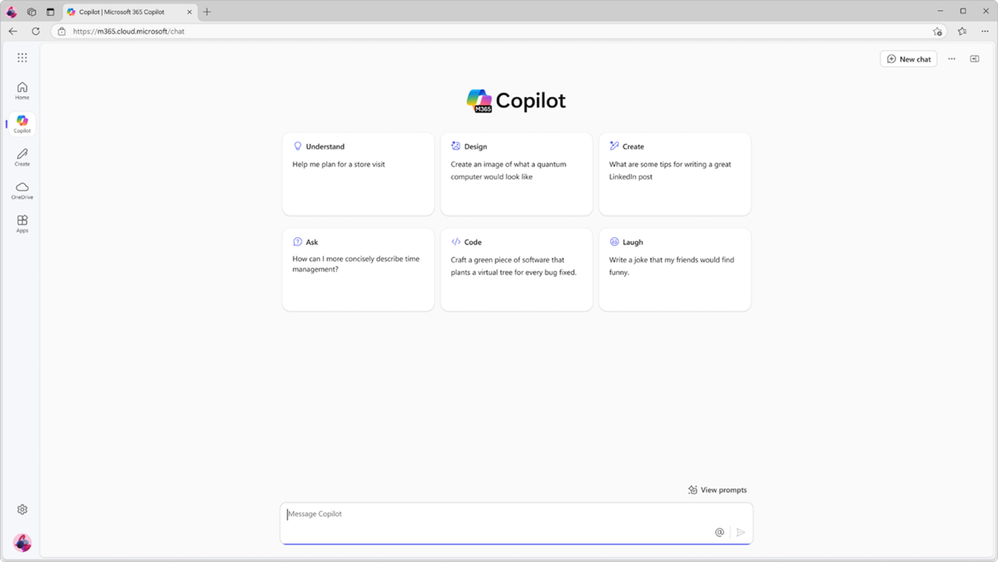998x562 pixels.
Task: Click View prompts
Action: point(717,490)
